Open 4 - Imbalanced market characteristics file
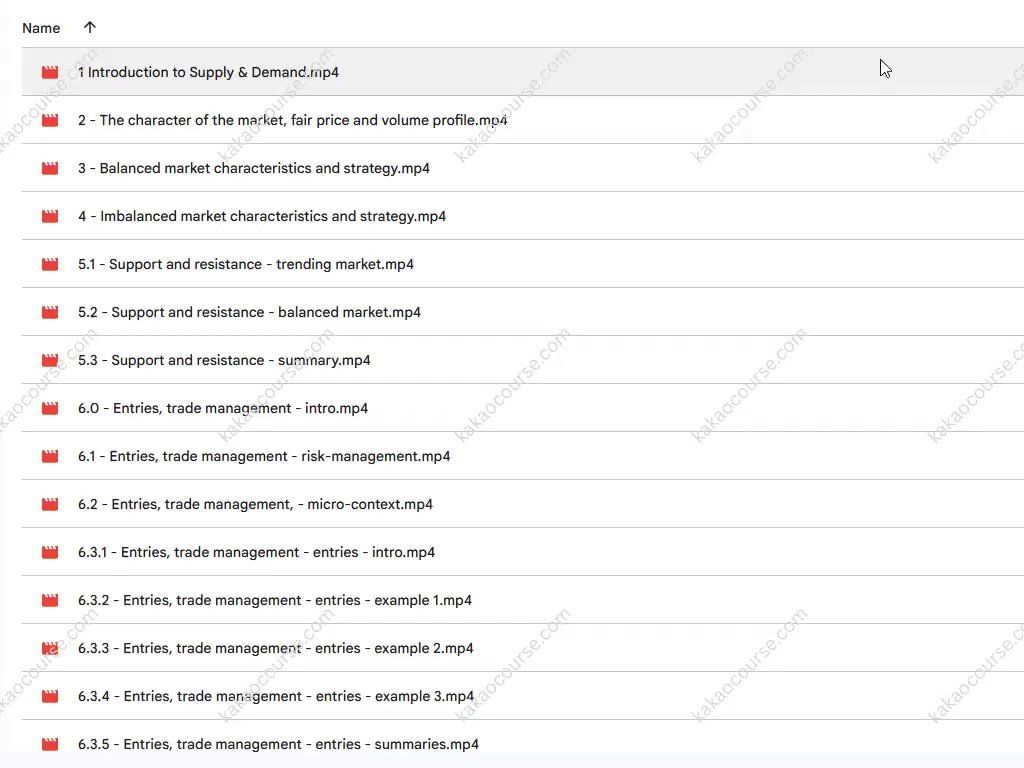This screenshot has width=1024, height=768. 262,216
